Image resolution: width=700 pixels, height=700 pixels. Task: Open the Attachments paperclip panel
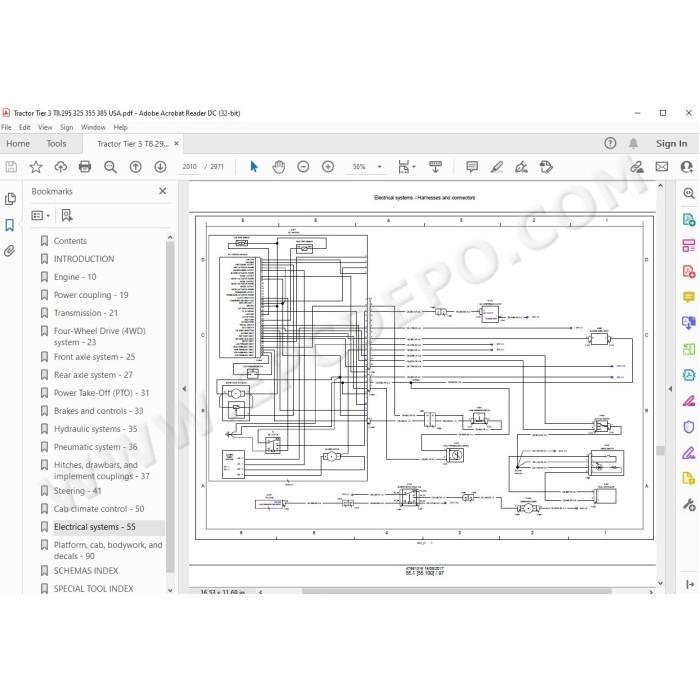coord(9,251)
